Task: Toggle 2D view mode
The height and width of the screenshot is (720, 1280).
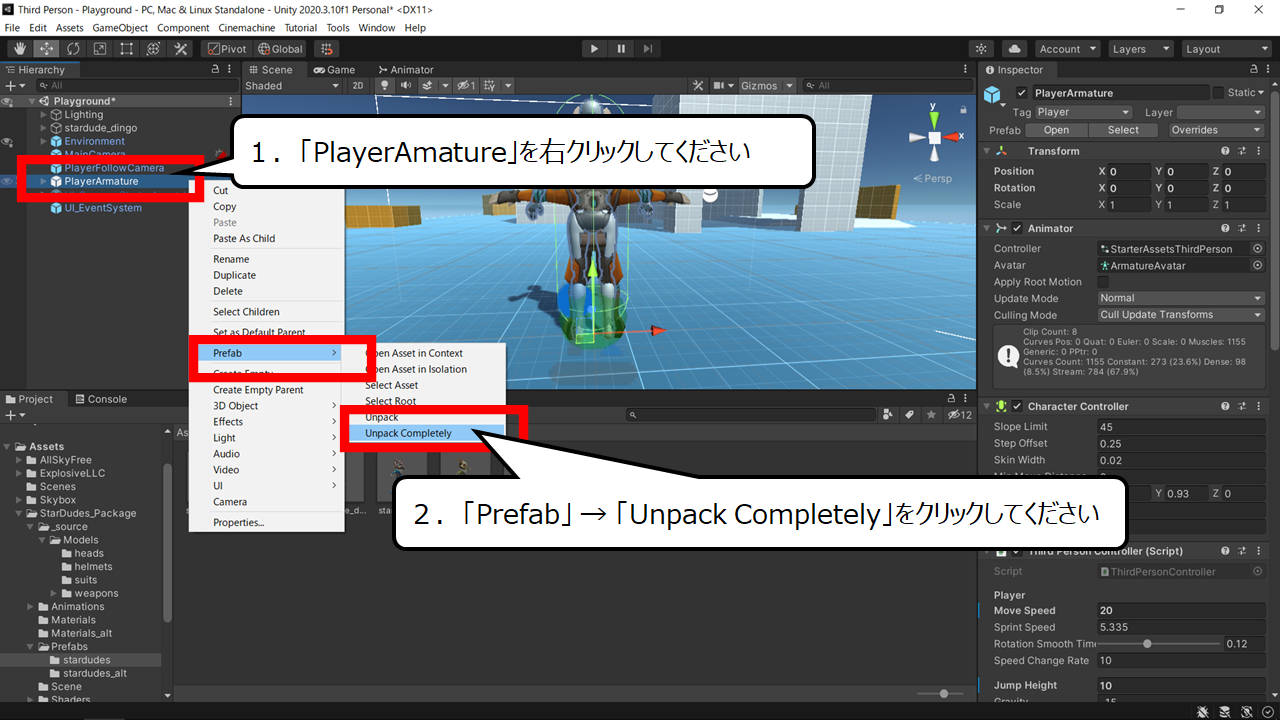Action: 358,86
